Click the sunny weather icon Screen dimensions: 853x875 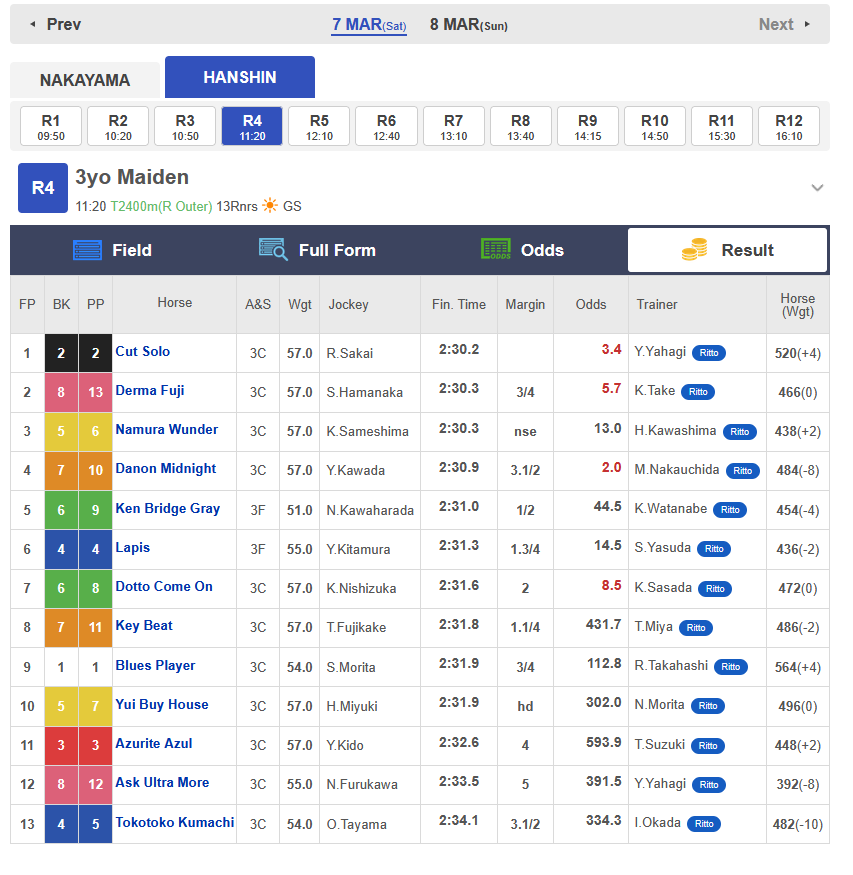pyautogui.click(x=270, y=205)
